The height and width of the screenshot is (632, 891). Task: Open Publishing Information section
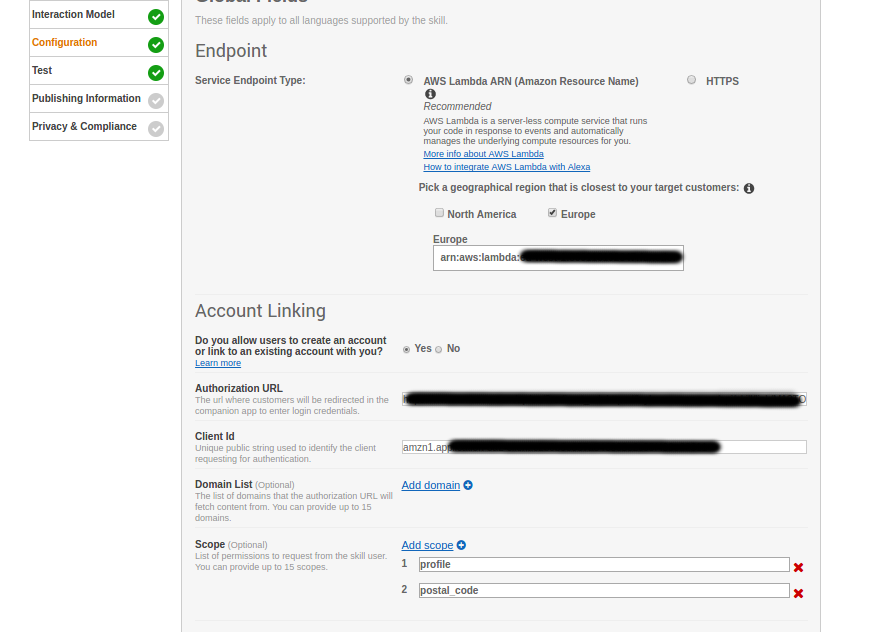click(x=99, y=99)
